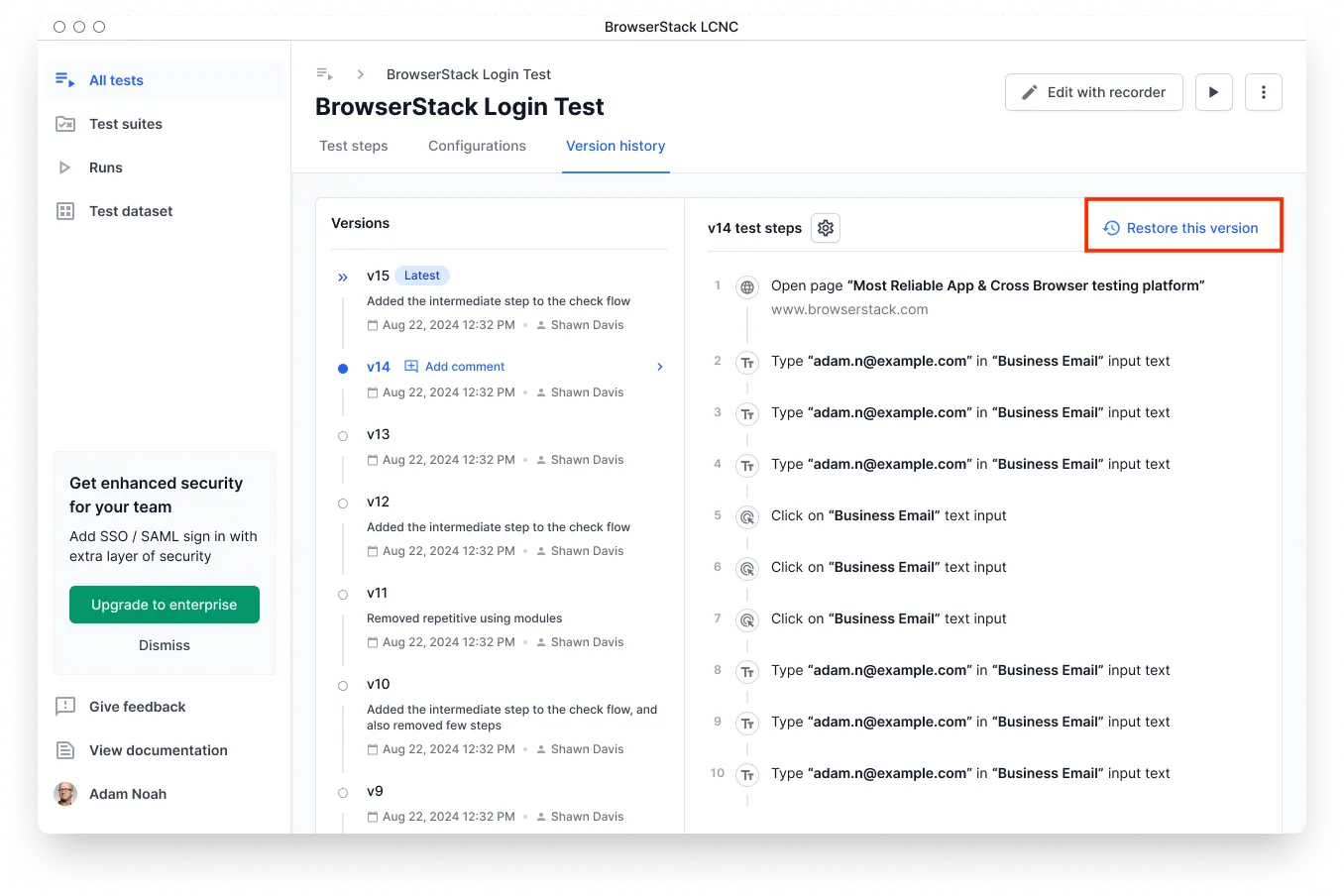Click the Add comment plus icon
This screenshot has height=896, width=1344.
tap(411, 367)
